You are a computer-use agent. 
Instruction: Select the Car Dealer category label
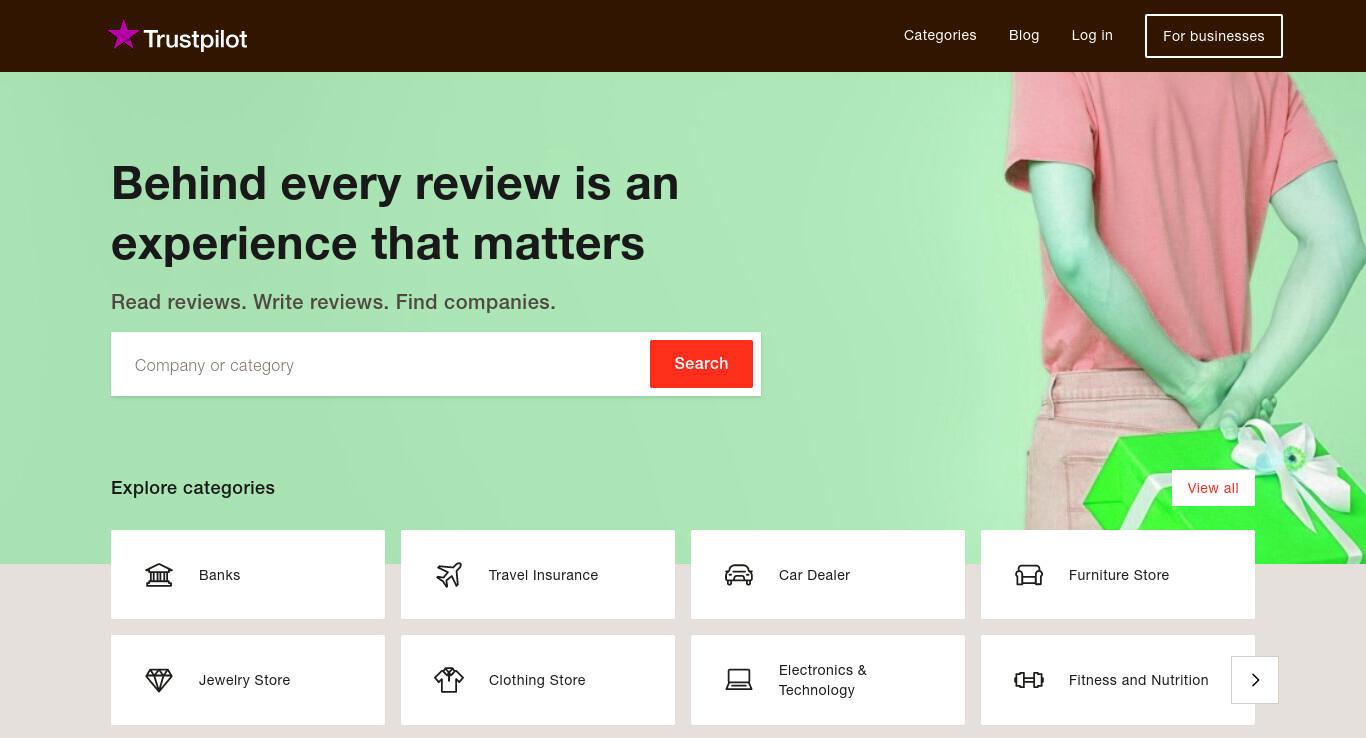coord(814,575)
